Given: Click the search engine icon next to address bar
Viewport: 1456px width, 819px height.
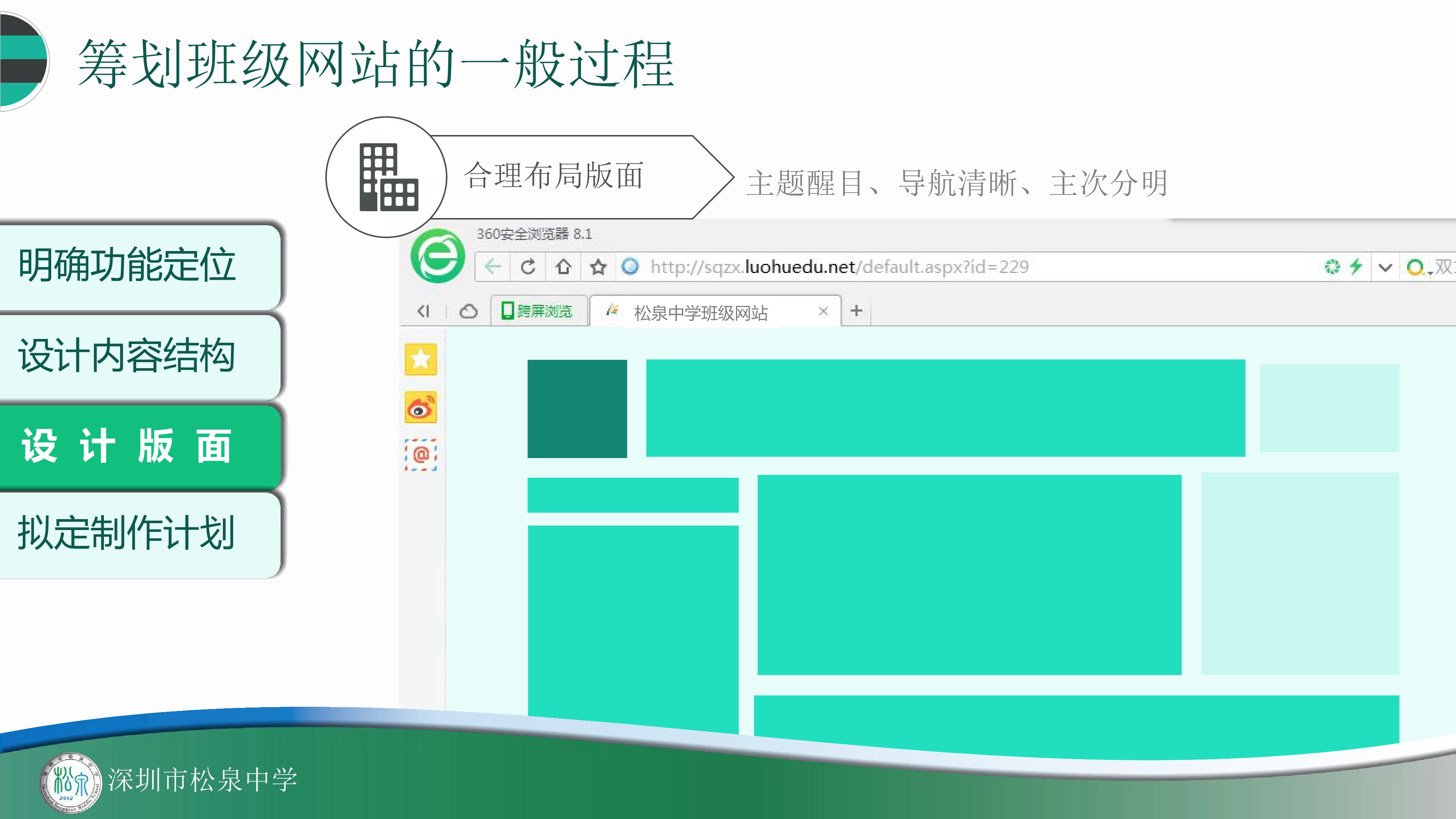Looking at the screenshot, I should 1415,267.
